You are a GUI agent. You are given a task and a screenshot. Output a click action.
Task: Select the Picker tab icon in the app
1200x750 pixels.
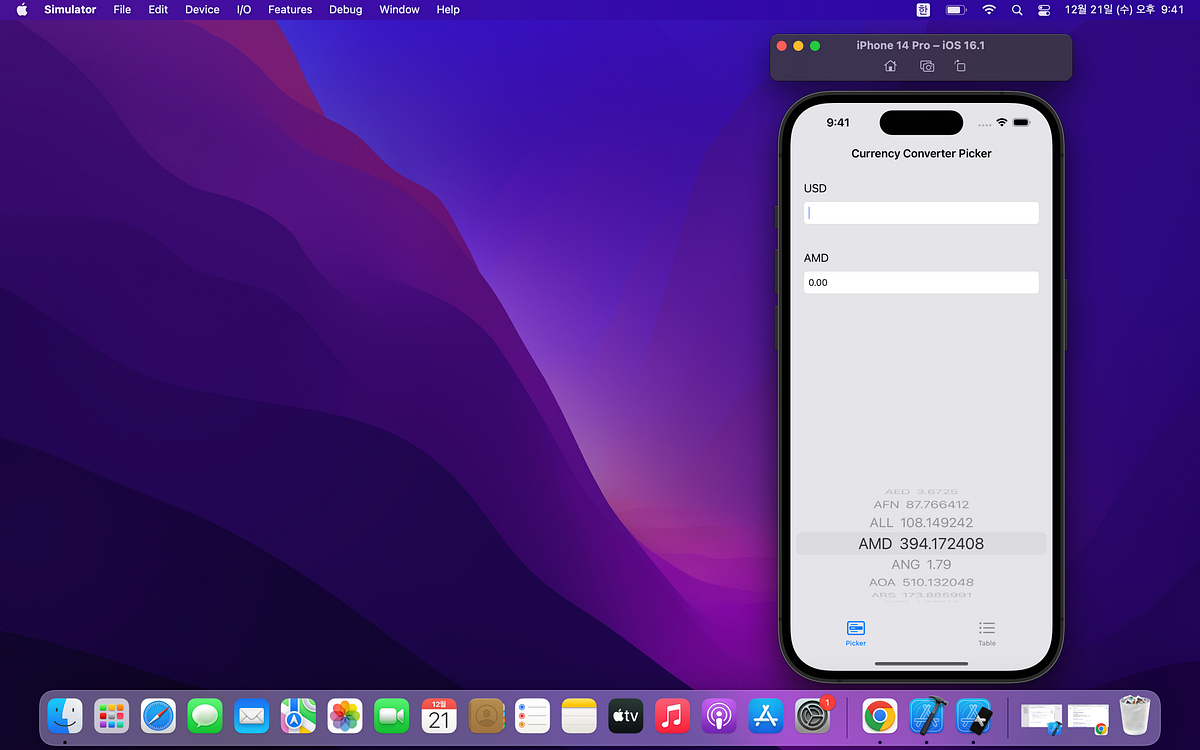pos(856,630)
